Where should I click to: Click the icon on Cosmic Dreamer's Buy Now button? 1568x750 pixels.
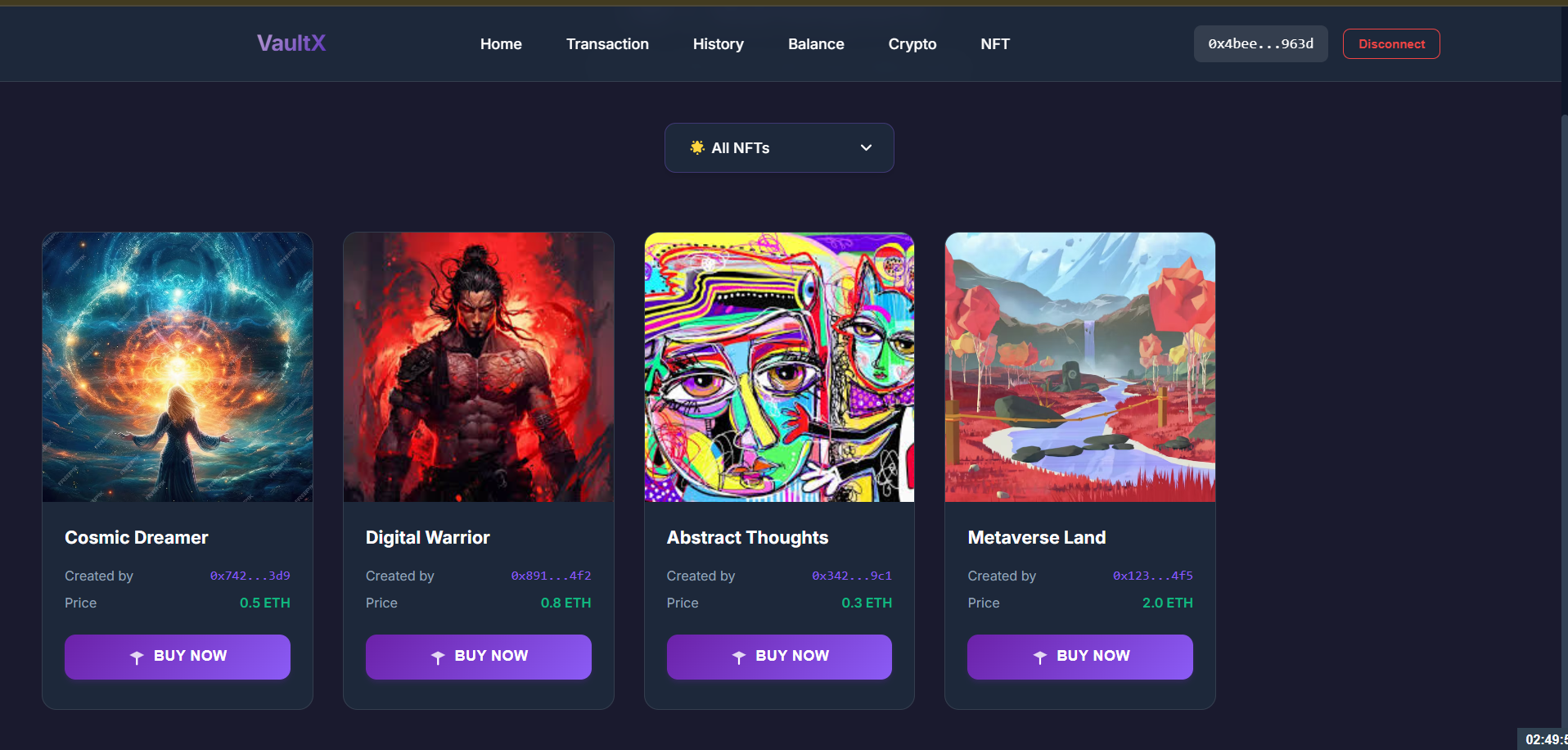click(137, 657)
